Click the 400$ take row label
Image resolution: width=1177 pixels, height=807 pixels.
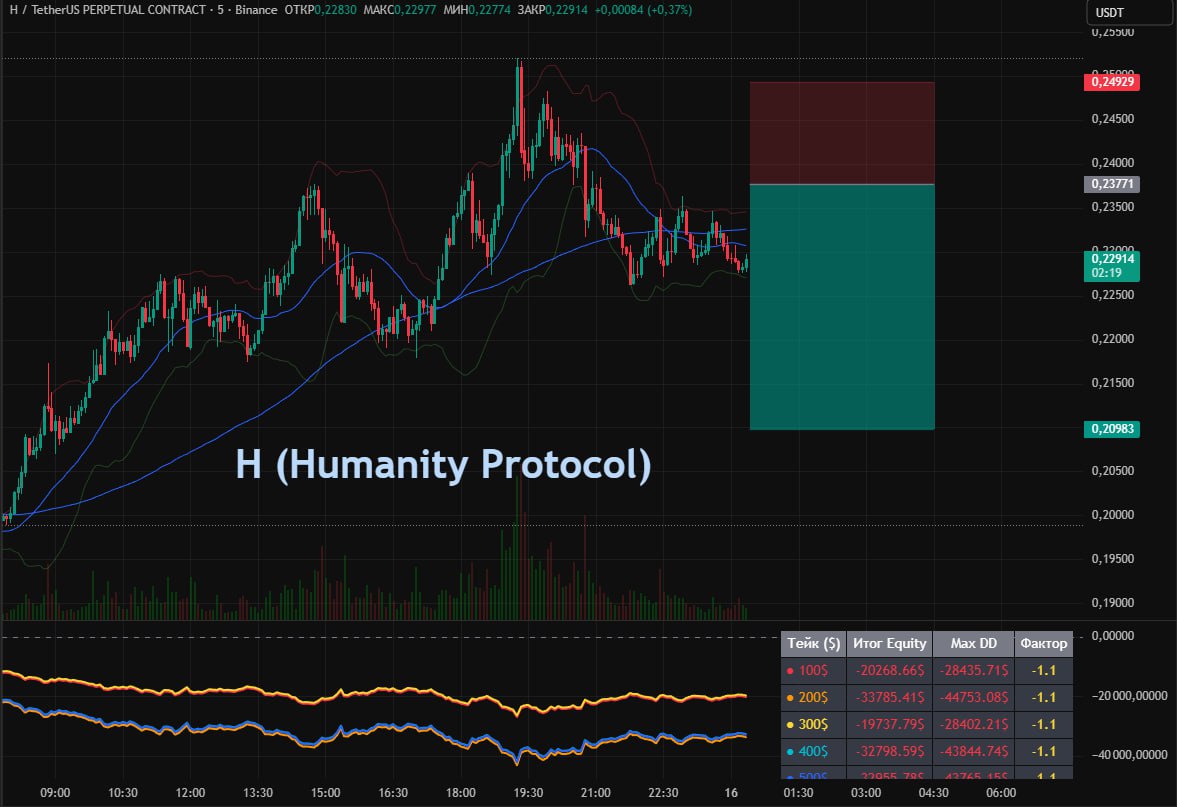813,751
